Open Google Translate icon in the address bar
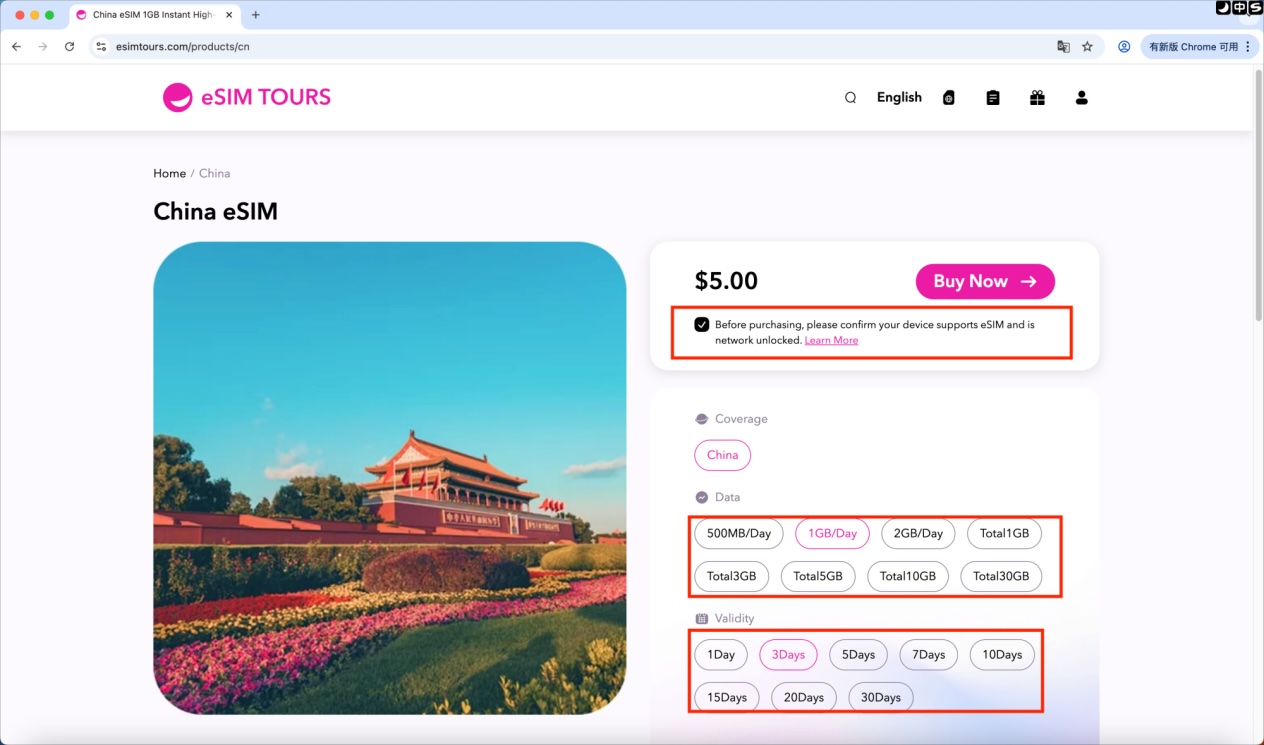Image resolution: width=1264 pixels, height=745 pixels. coord(1062,46)
